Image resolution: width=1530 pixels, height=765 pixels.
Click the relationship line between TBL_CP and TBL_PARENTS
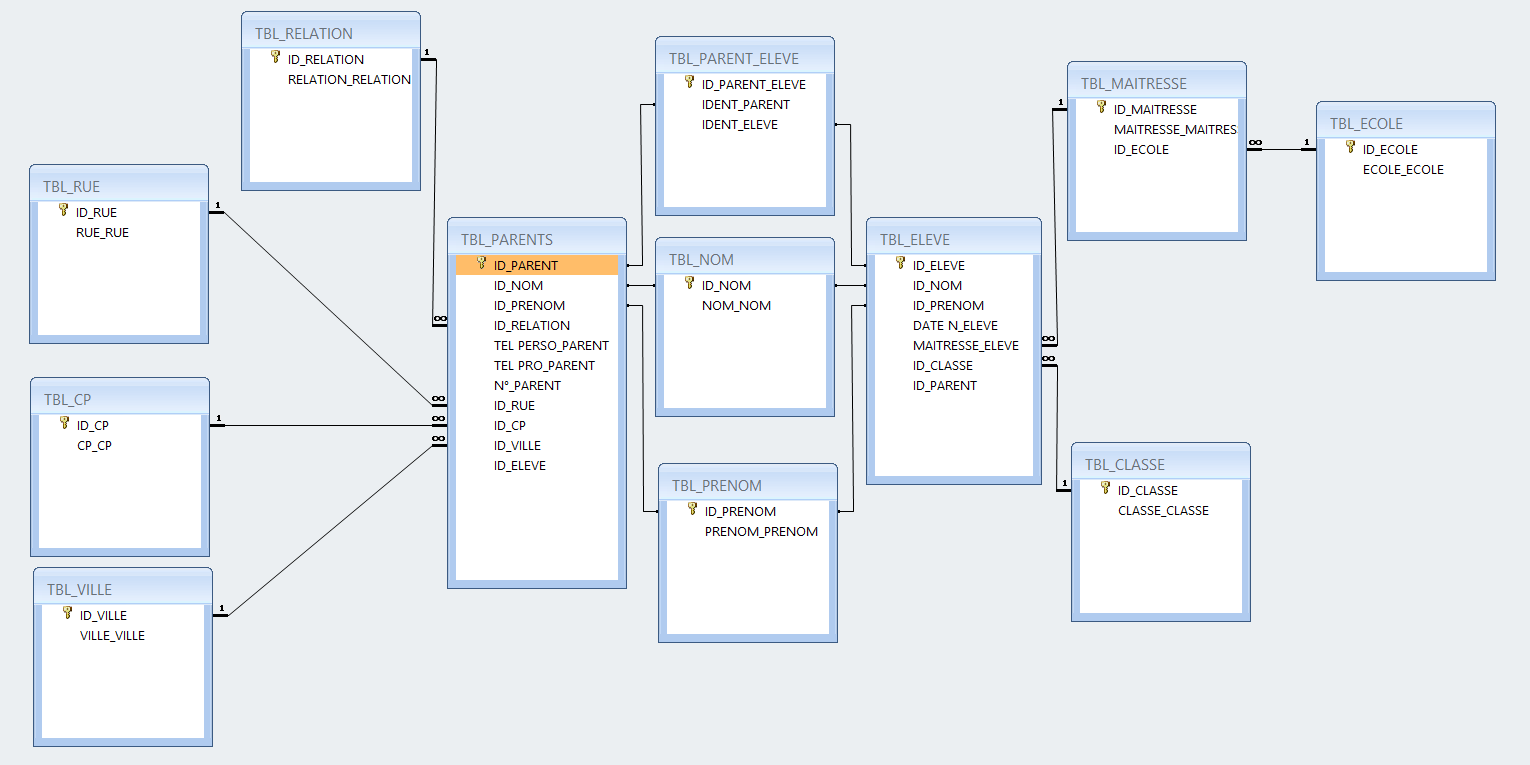click(328, 425)
